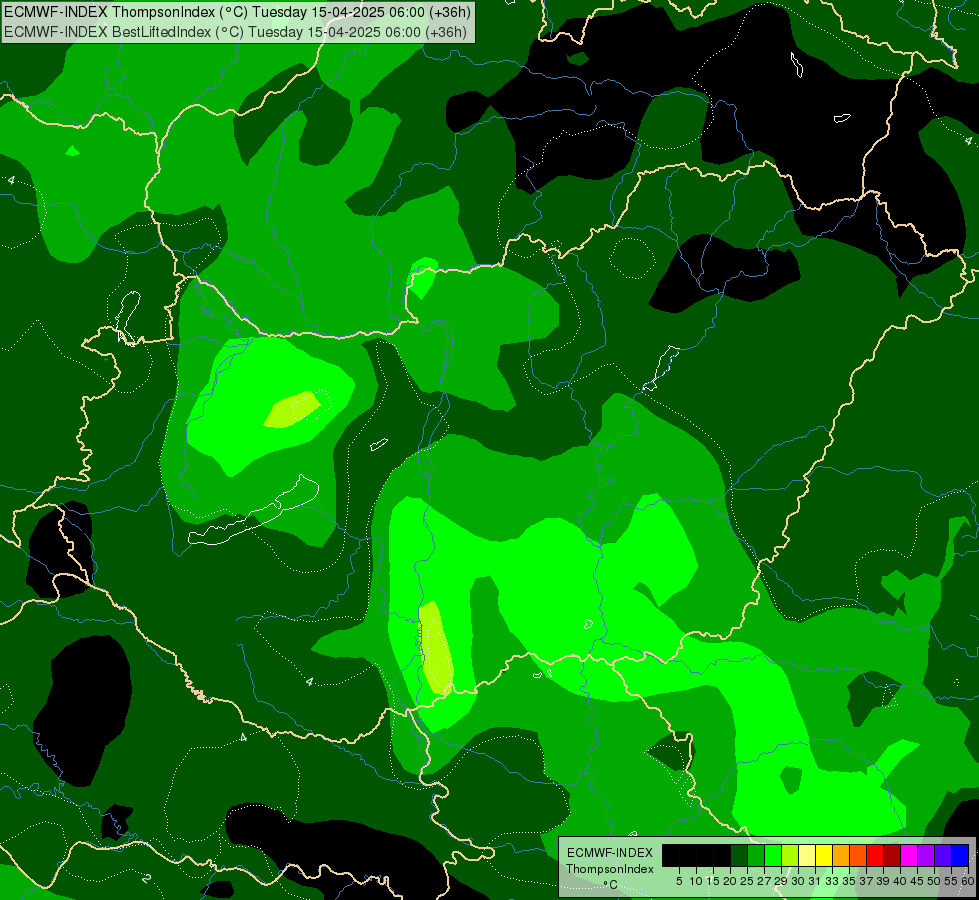Screen dimensions: 979x900
Task: Click the °C unit label in the legend
Action: (610, 884)
